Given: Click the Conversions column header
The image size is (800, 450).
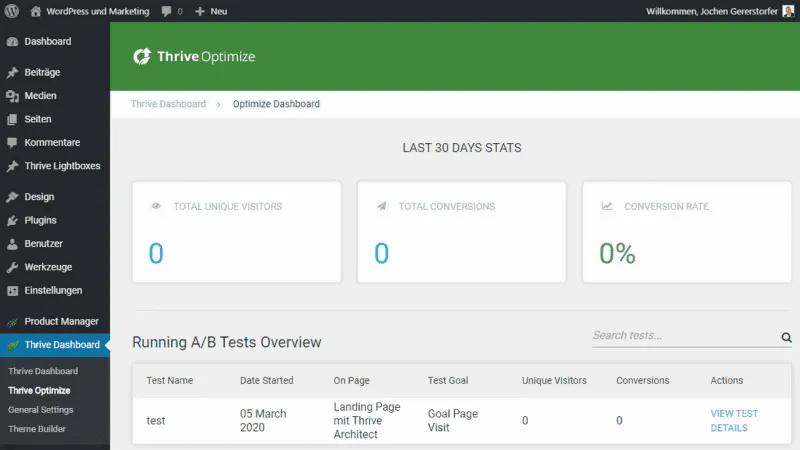Looking at the screenshot, I should pyautogui.click(x=643, y=381).
